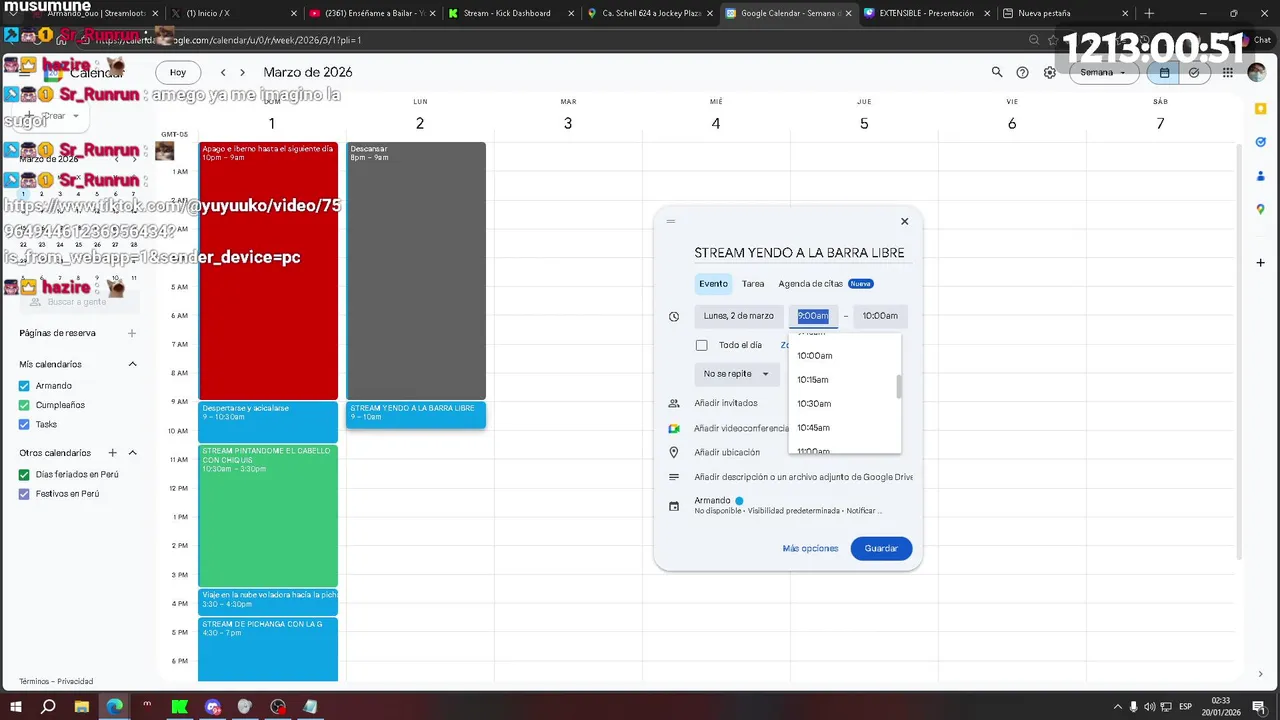Open the Semana view dropdown

point(1103,72)
